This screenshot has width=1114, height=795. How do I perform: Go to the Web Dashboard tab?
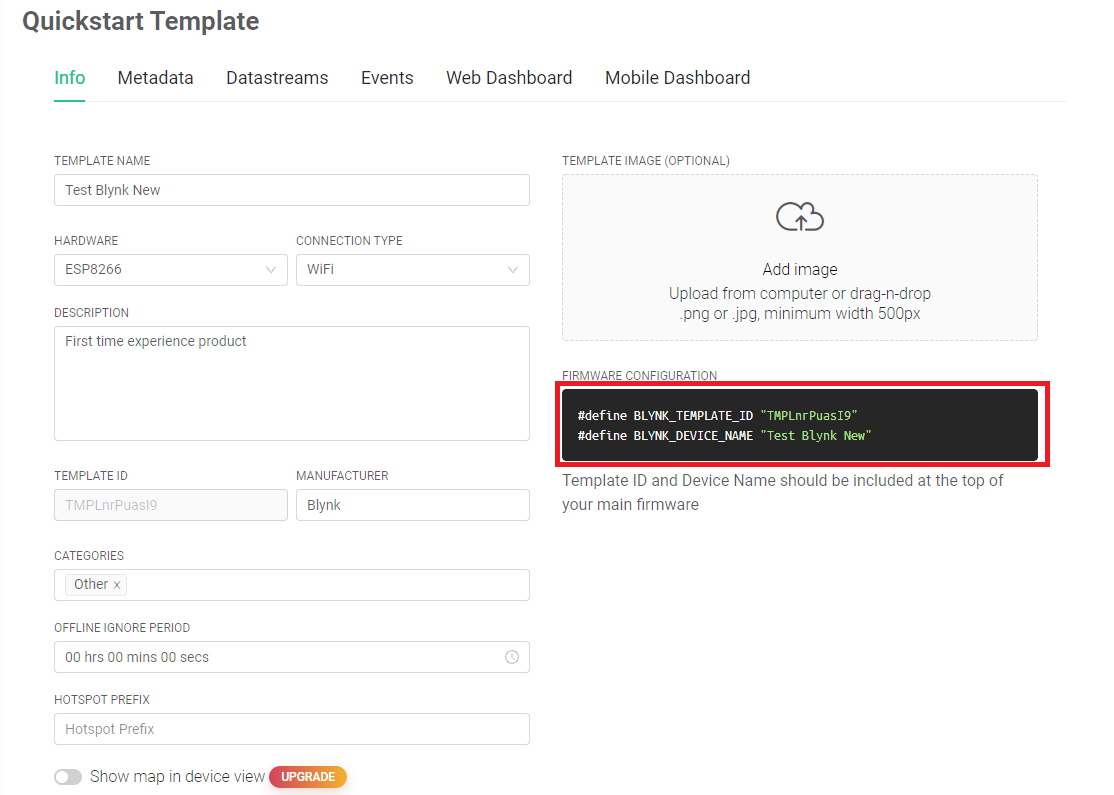click(509, 77)
